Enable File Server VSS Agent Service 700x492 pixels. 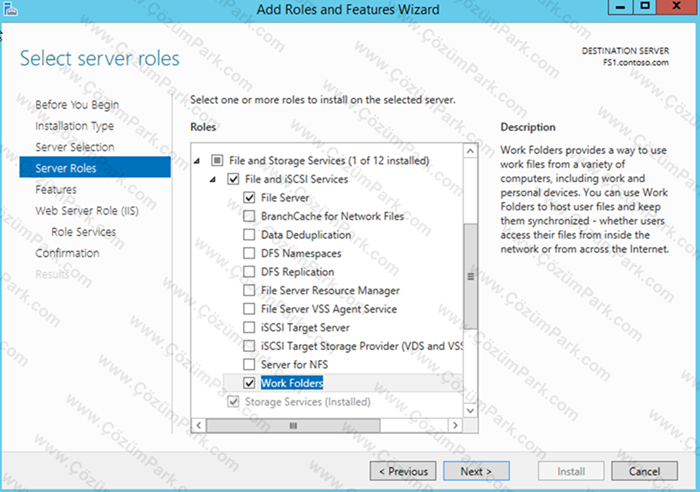coord(249,309)
